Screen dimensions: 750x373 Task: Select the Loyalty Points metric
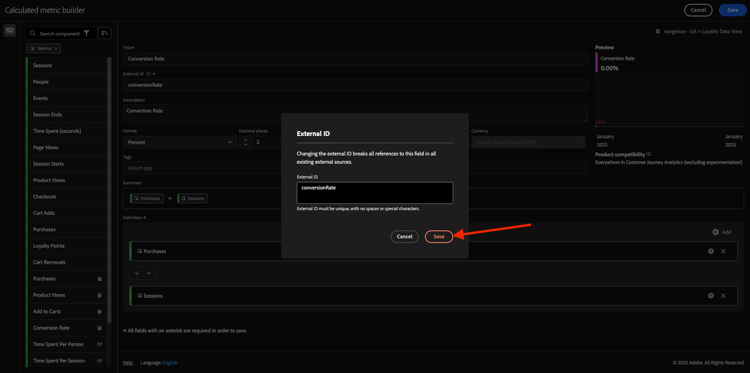(66, 246)
